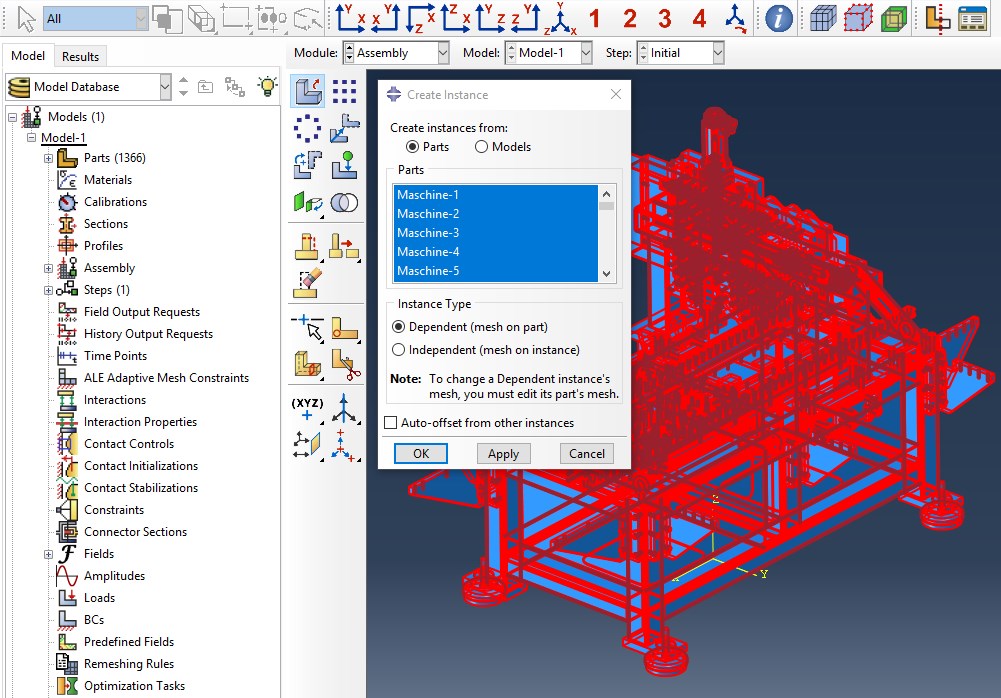Open the selection filter All dropdown
Viewport: 1001px width, 698px height.
tap(141, 19)
